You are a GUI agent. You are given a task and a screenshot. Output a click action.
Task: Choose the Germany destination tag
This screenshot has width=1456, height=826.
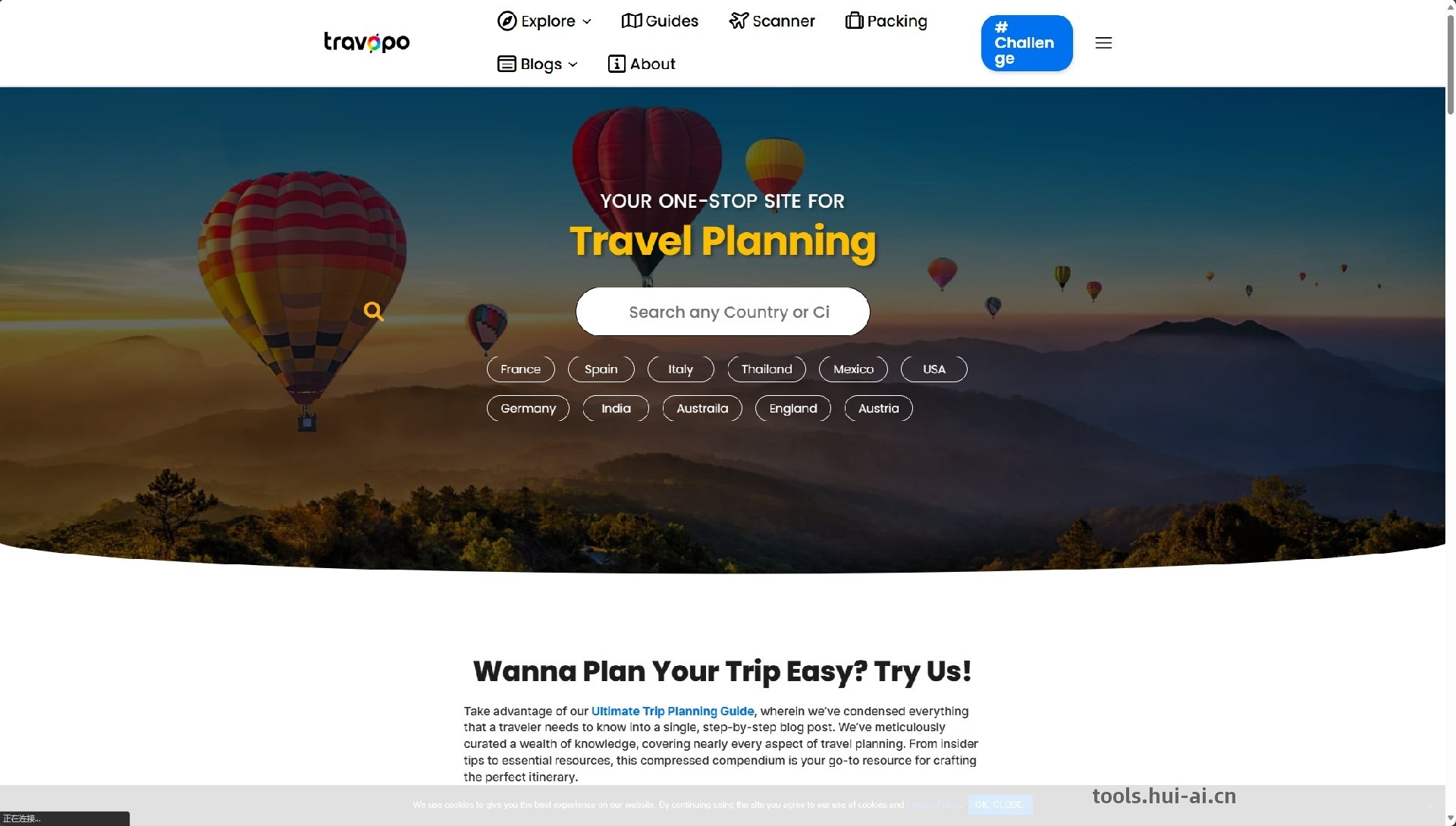(528, 409)
